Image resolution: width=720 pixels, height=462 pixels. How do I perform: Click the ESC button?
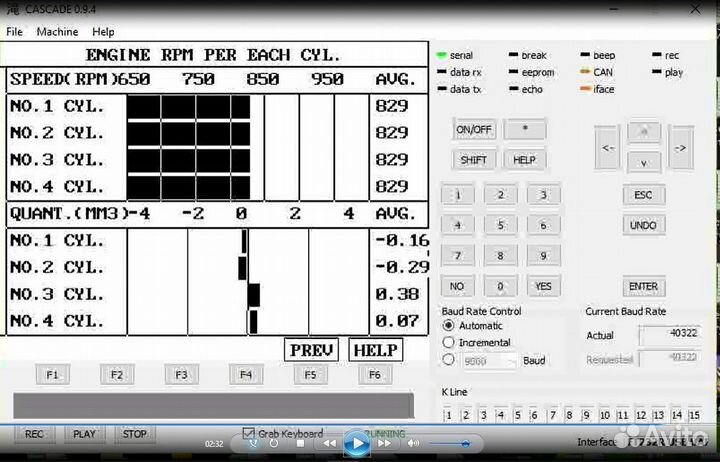643,195
